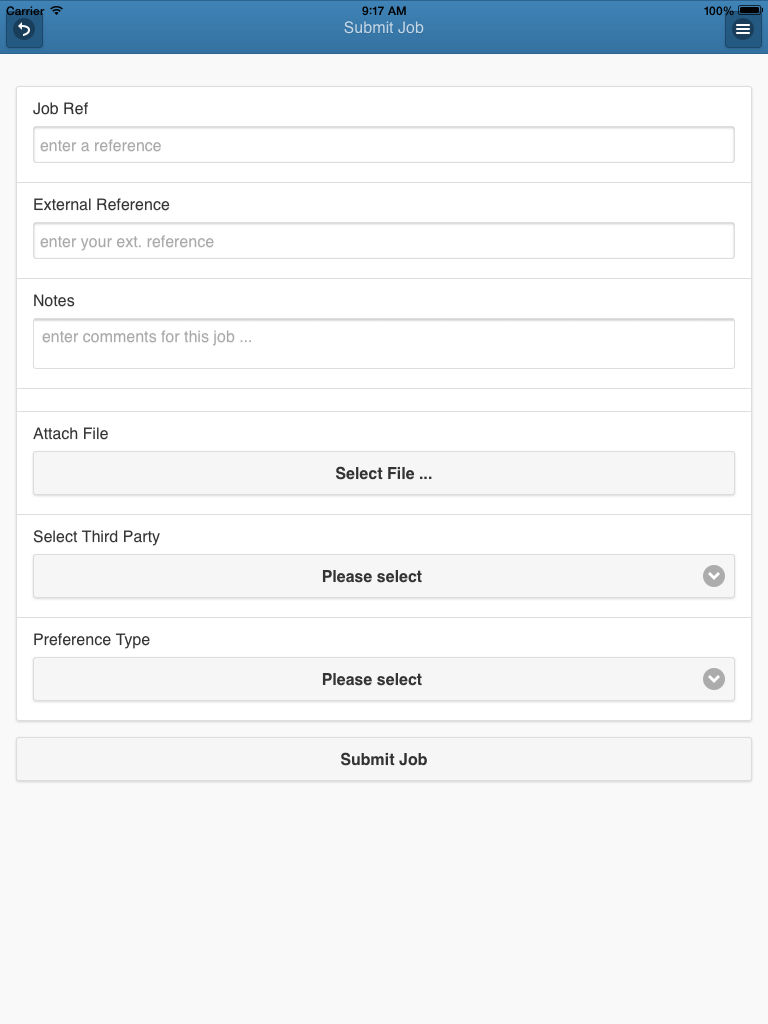Expand the Select Third Party dropdown
The image size is (768, 1024).
pos(384,576)
